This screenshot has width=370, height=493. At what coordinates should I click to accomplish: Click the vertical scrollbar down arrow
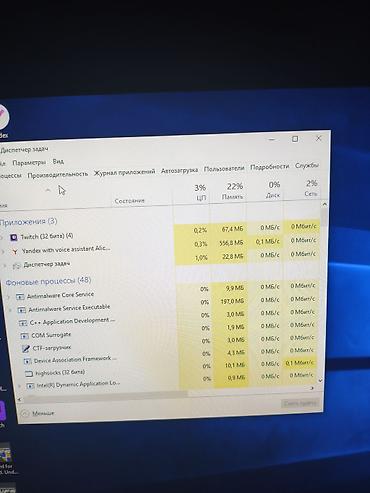tap(320, 380)
